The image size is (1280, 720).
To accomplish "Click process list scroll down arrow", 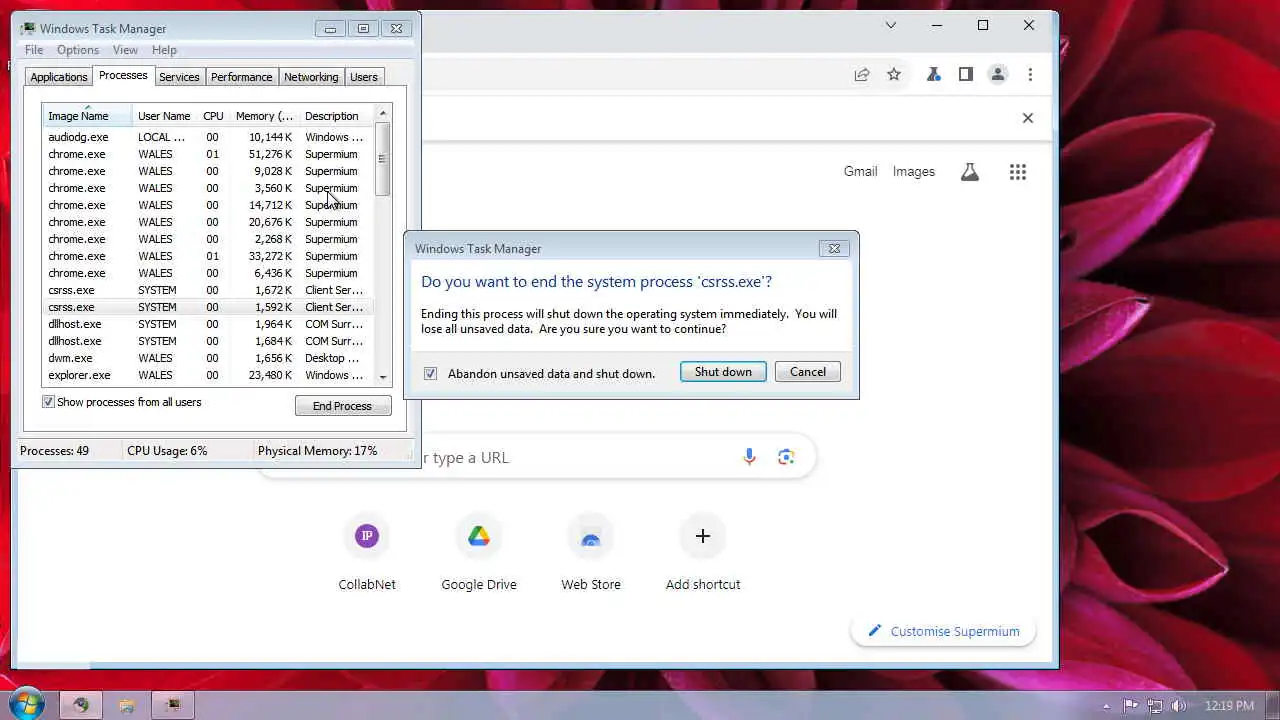I will pos(383,377).
